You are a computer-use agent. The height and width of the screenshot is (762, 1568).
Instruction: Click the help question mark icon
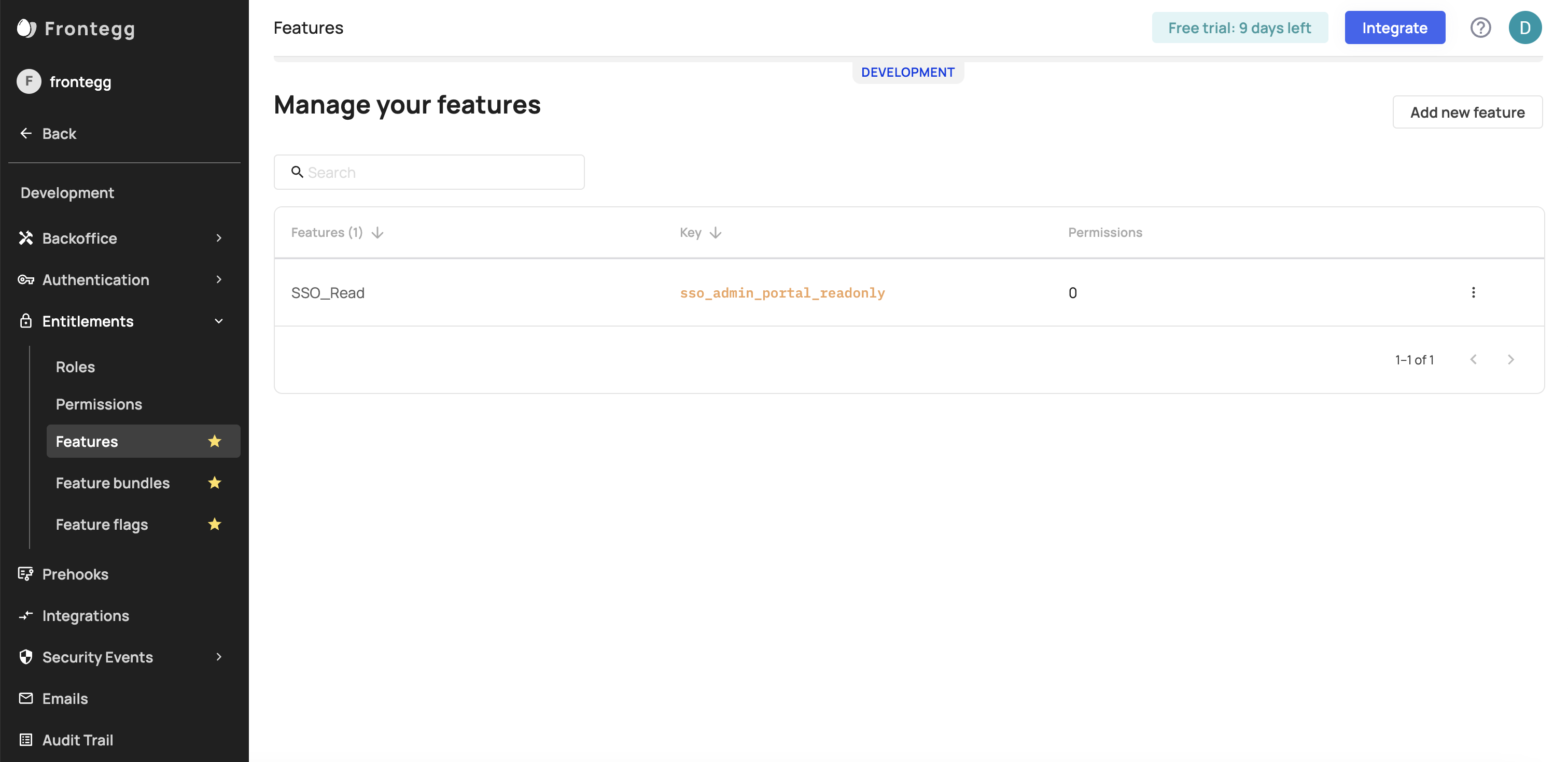(x=1480, y=28)
